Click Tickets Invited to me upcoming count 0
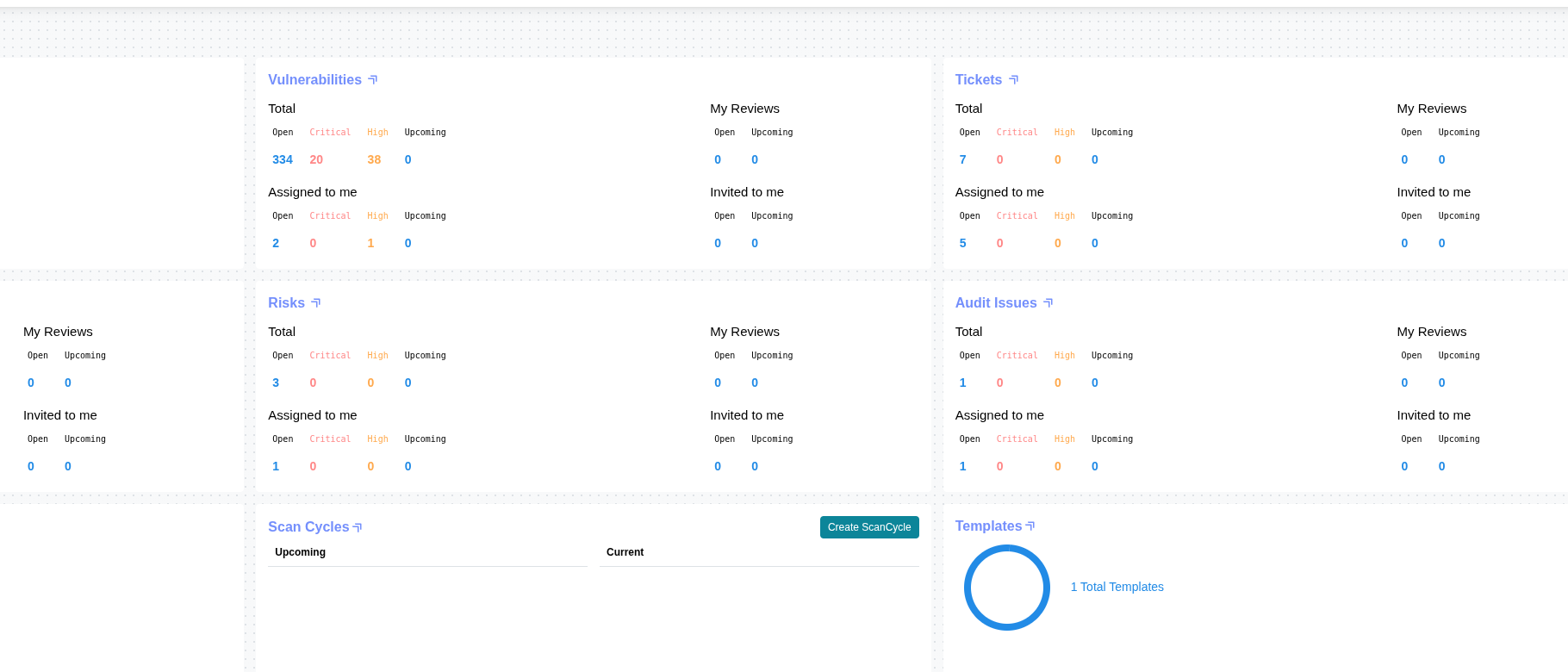This screenshot has width=1568, height=672. (x=1442, y=243)
